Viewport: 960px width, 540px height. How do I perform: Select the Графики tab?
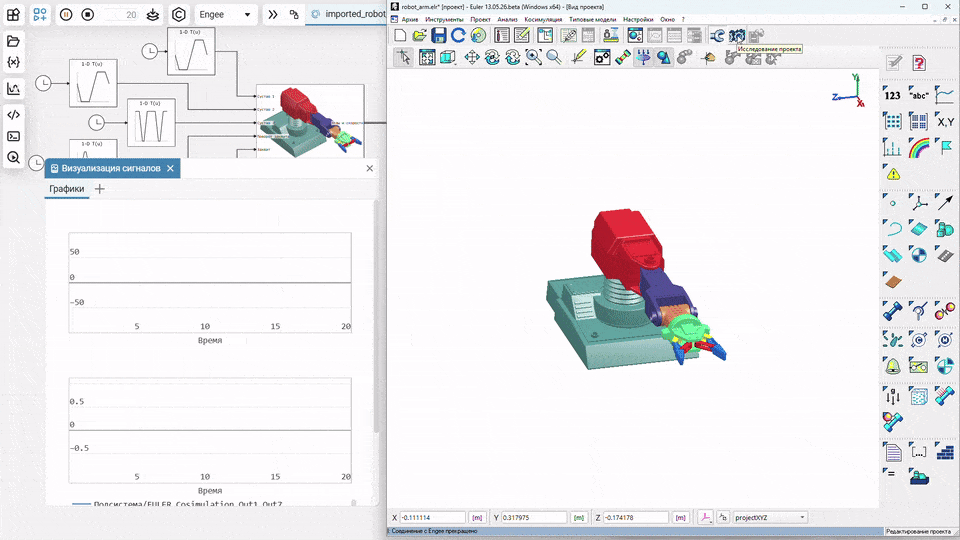[67, 189]
